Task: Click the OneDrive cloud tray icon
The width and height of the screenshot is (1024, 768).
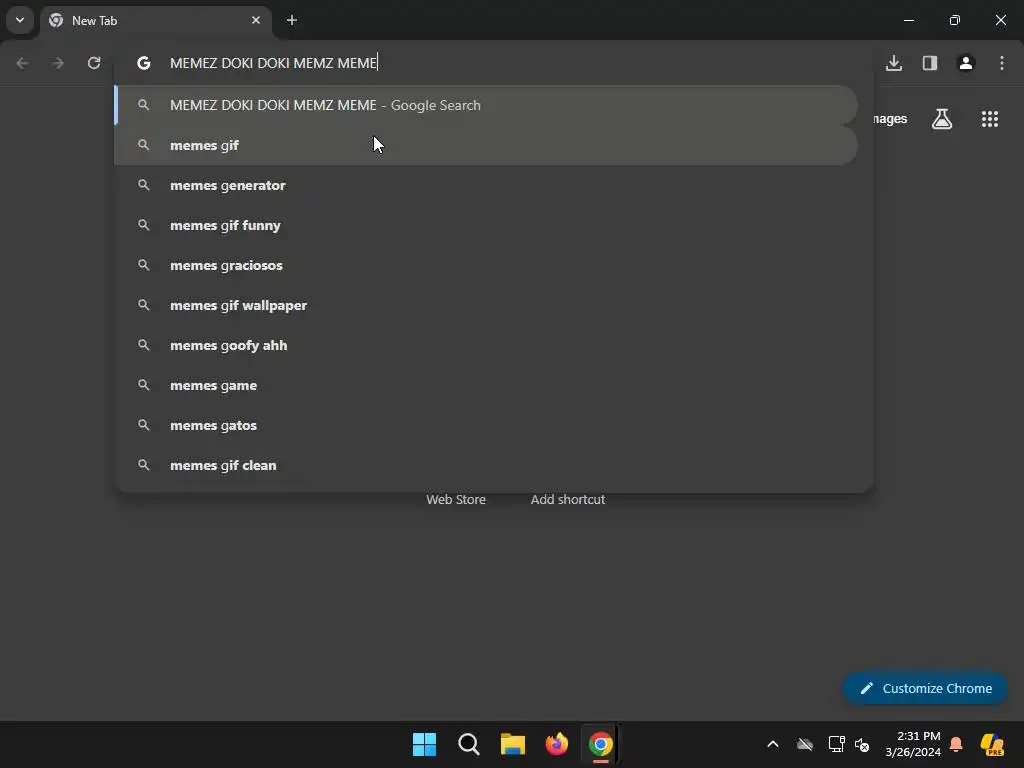Action: (x=805, y=744)
